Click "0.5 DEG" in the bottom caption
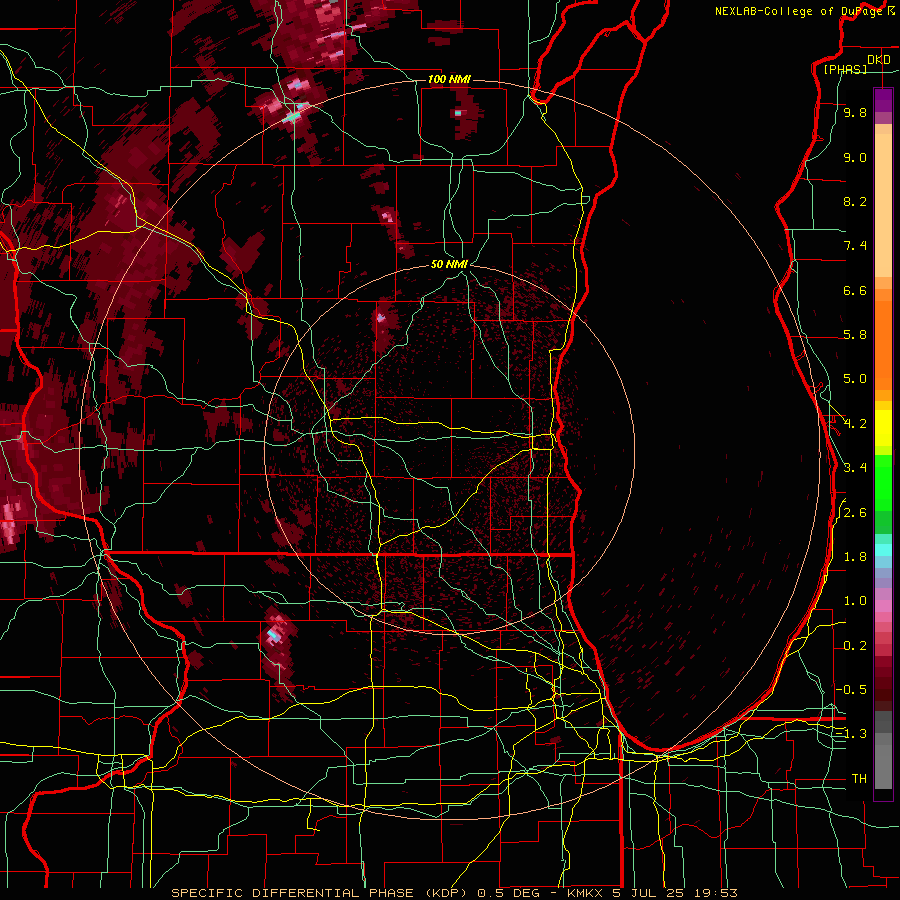The width and height of the screenshot is (900, 900). tap(509, 893)
